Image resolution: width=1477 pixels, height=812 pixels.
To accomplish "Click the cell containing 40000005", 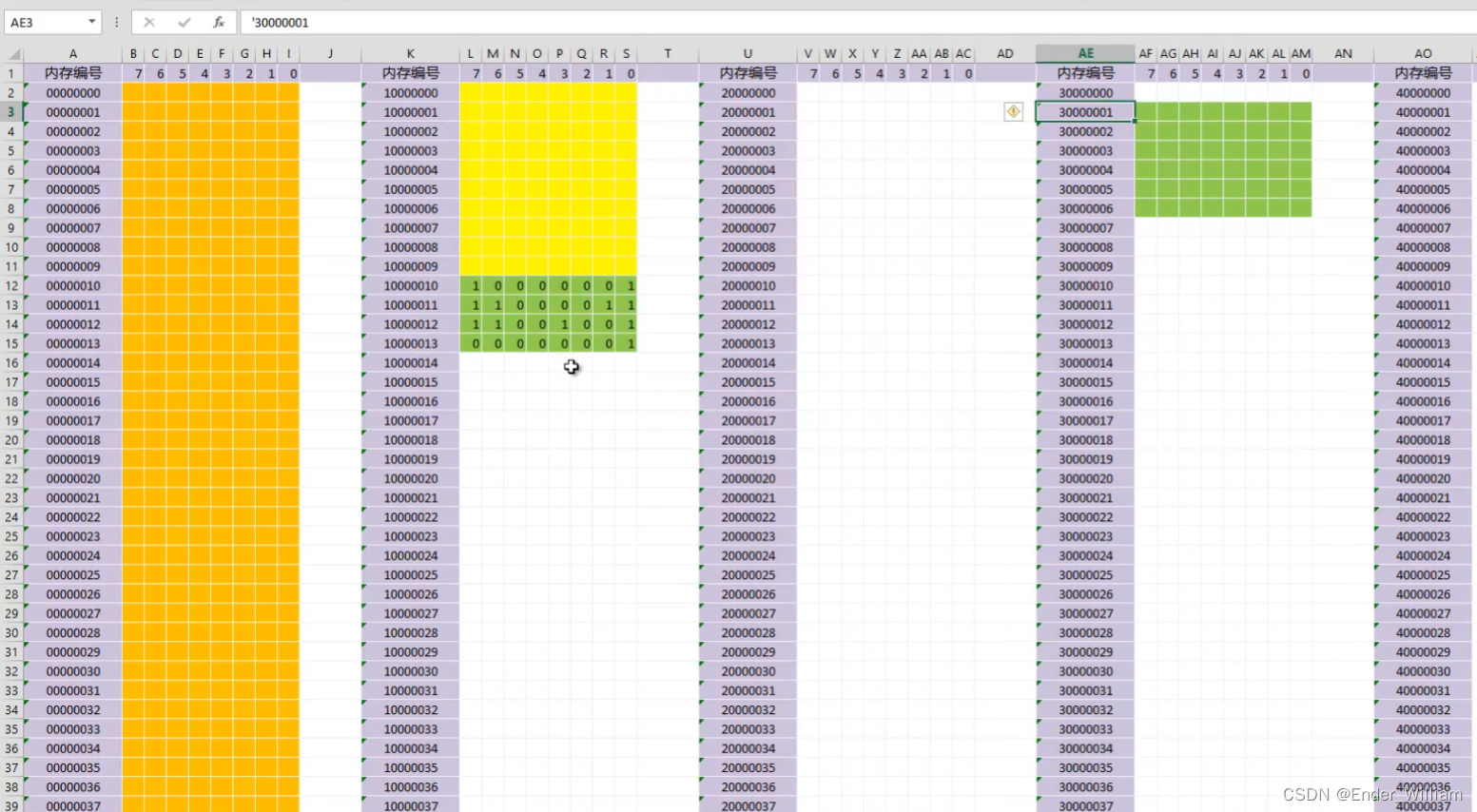I will point(1423,189).
